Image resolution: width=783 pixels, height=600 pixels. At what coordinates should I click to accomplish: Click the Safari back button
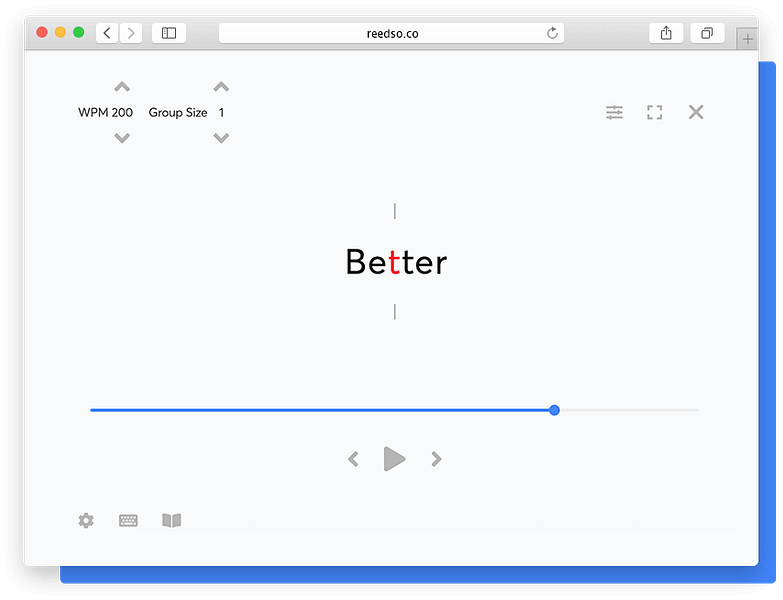point(107,33)
